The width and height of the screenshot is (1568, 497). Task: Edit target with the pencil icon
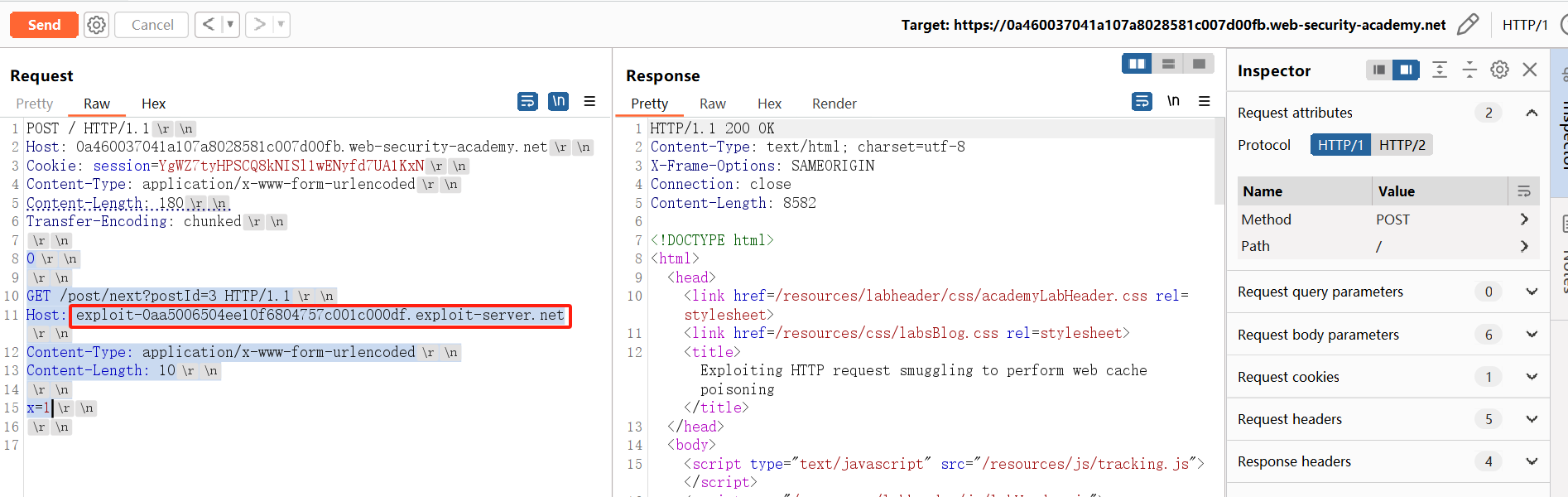[x=1468, y=25]
